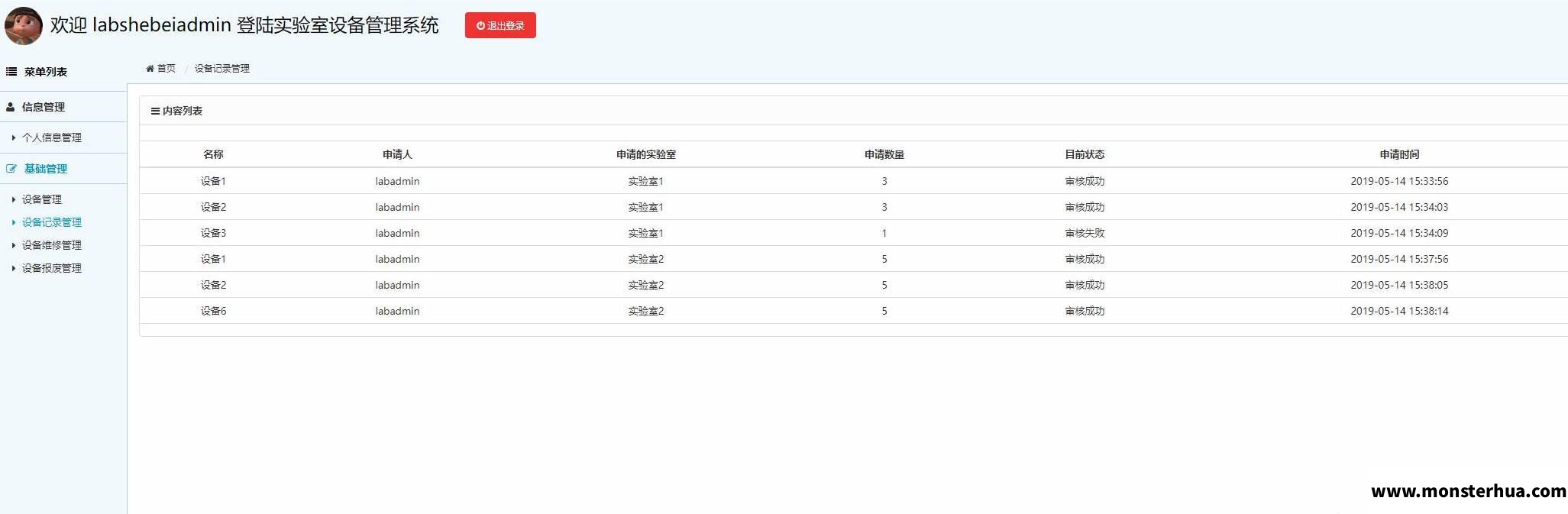This screenshot has width=1568, height=514.
Task: Click 实验室1 in the 设备3 row
Action: click(645, 233)
